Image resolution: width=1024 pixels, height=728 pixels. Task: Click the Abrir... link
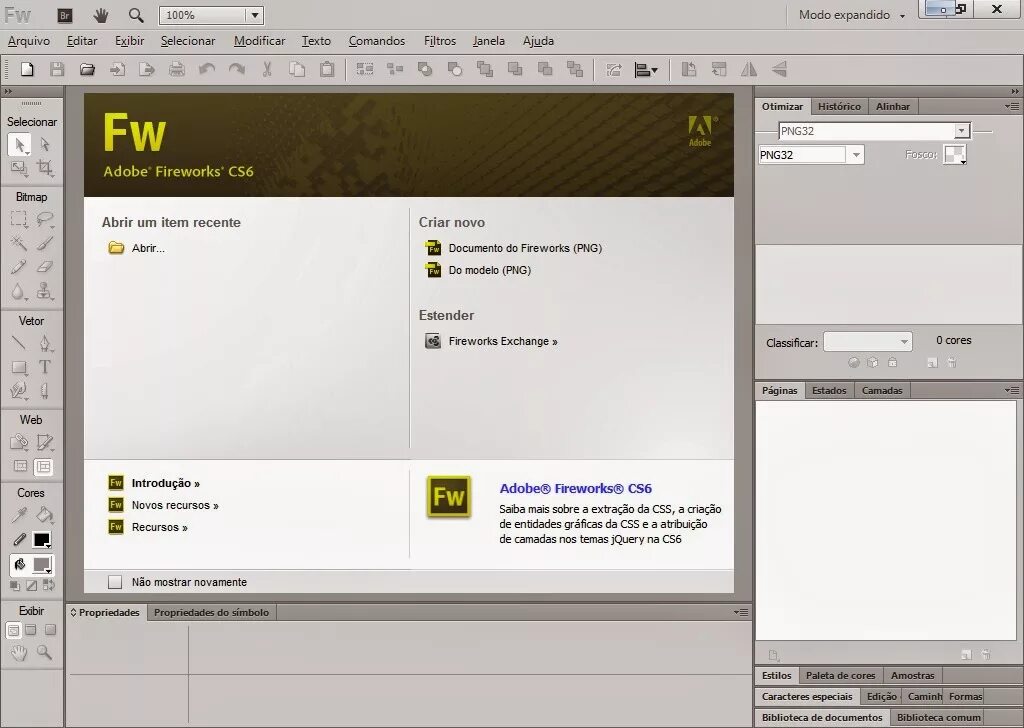[x=148, y=248]
